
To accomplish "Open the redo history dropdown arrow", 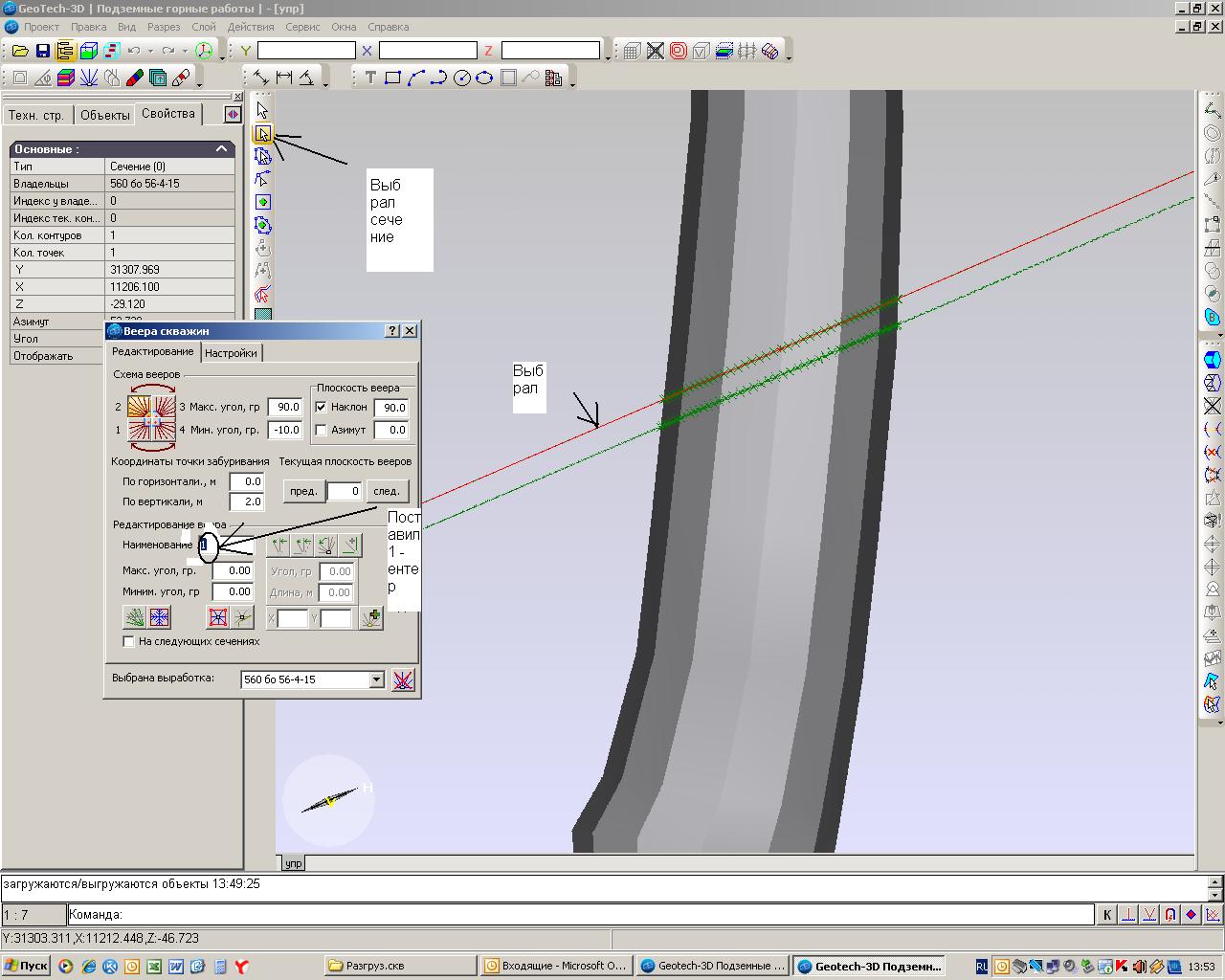I will click(x=185, y=51).
